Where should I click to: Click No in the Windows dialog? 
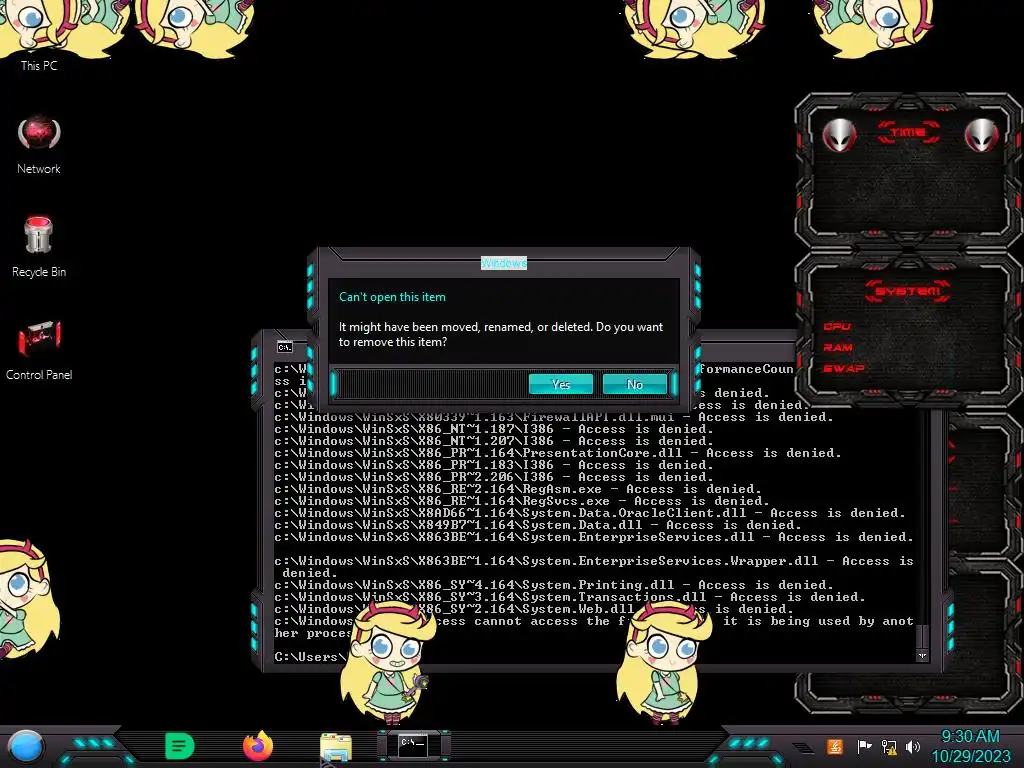(x=635, y=384)
